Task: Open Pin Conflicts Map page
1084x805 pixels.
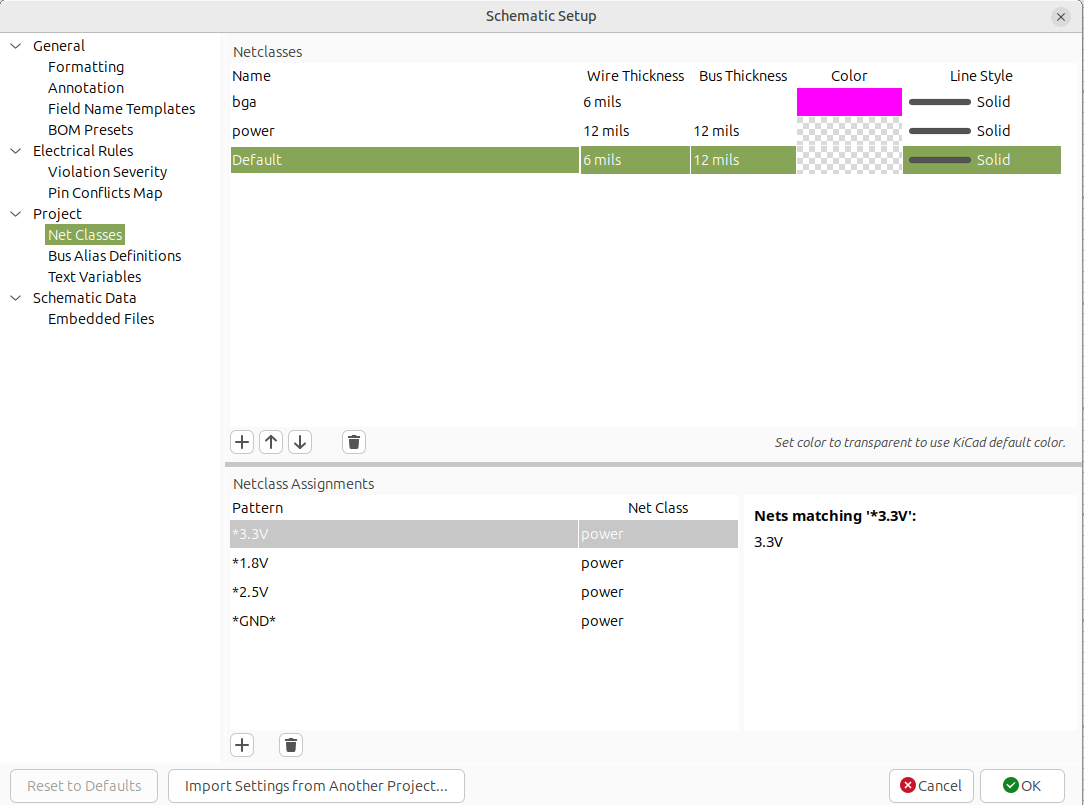Action: pos(105,193)
